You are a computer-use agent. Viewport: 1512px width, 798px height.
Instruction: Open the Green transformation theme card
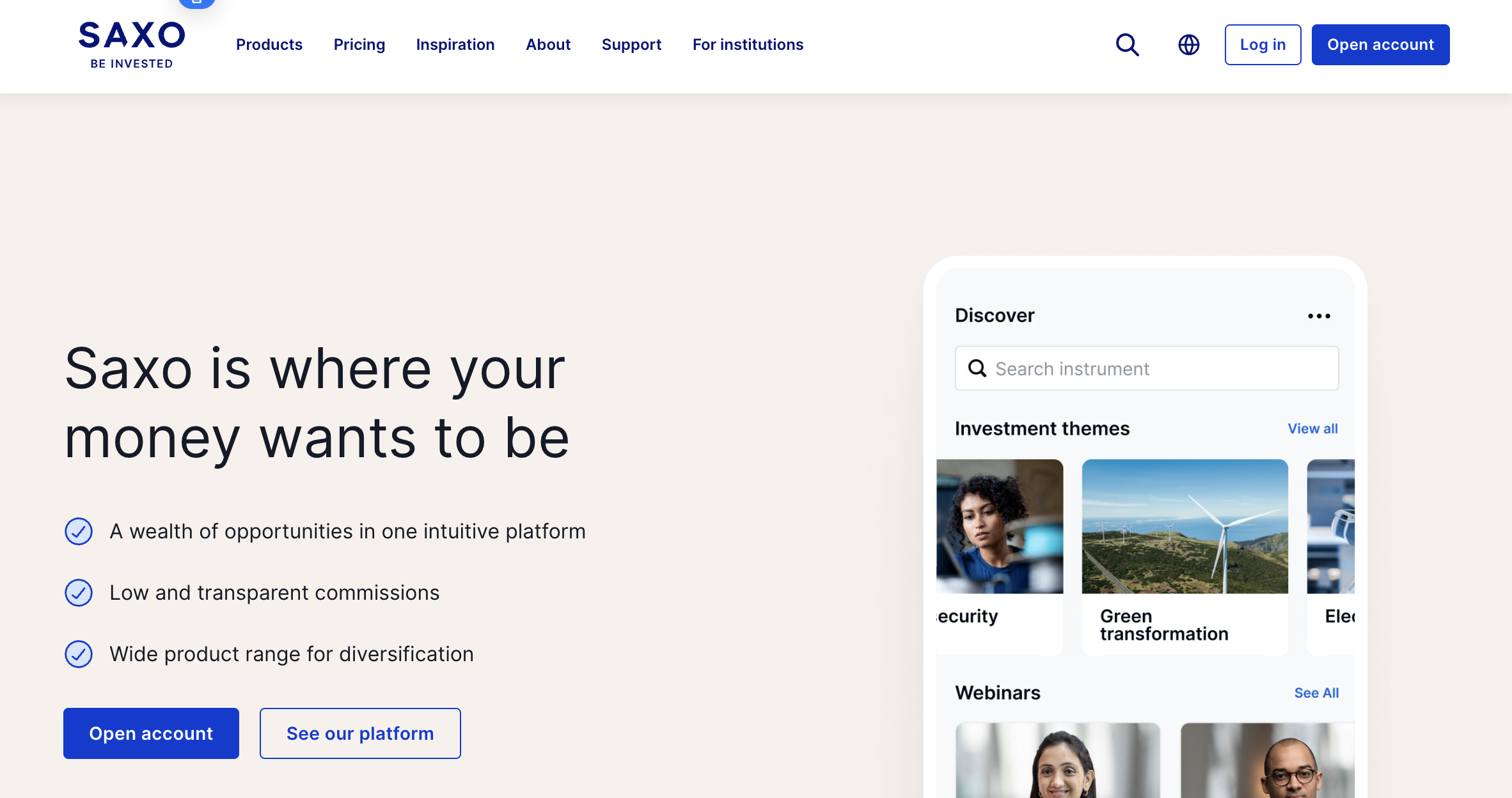[x=1185, y=556]
